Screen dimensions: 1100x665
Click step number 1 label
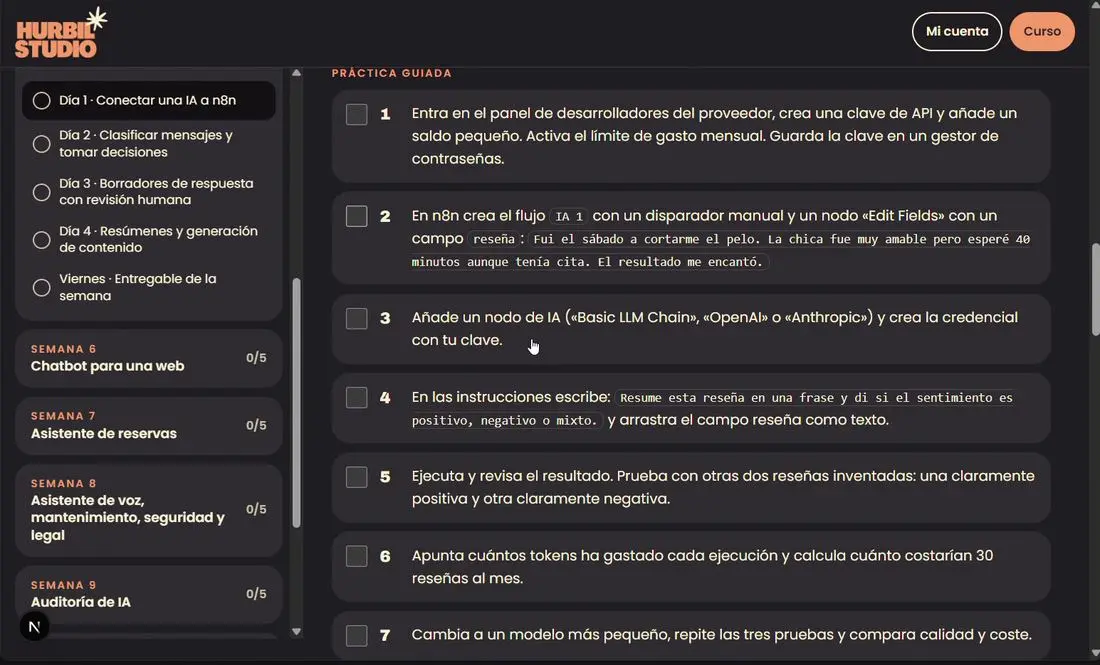[385, 114]
